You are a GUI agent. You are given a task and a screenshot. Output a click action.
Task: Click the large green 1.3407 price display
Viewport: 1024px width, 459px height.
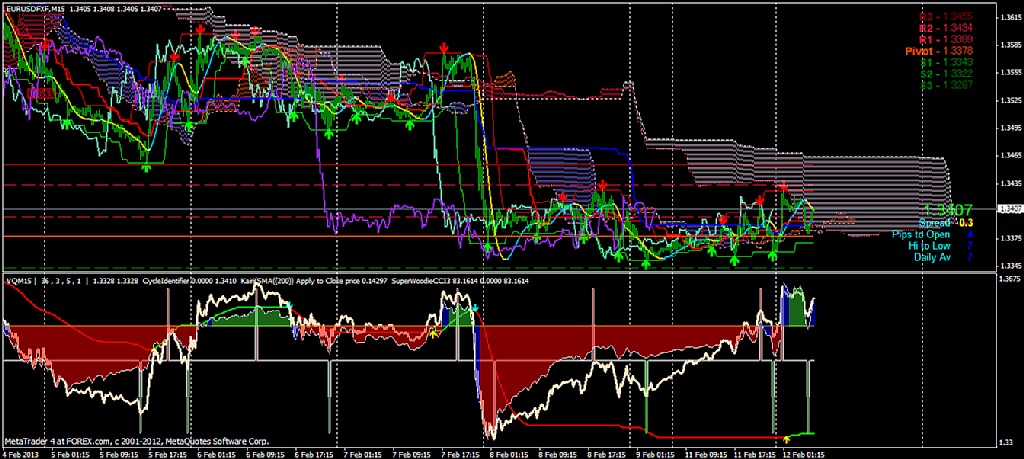coord(948,210)
